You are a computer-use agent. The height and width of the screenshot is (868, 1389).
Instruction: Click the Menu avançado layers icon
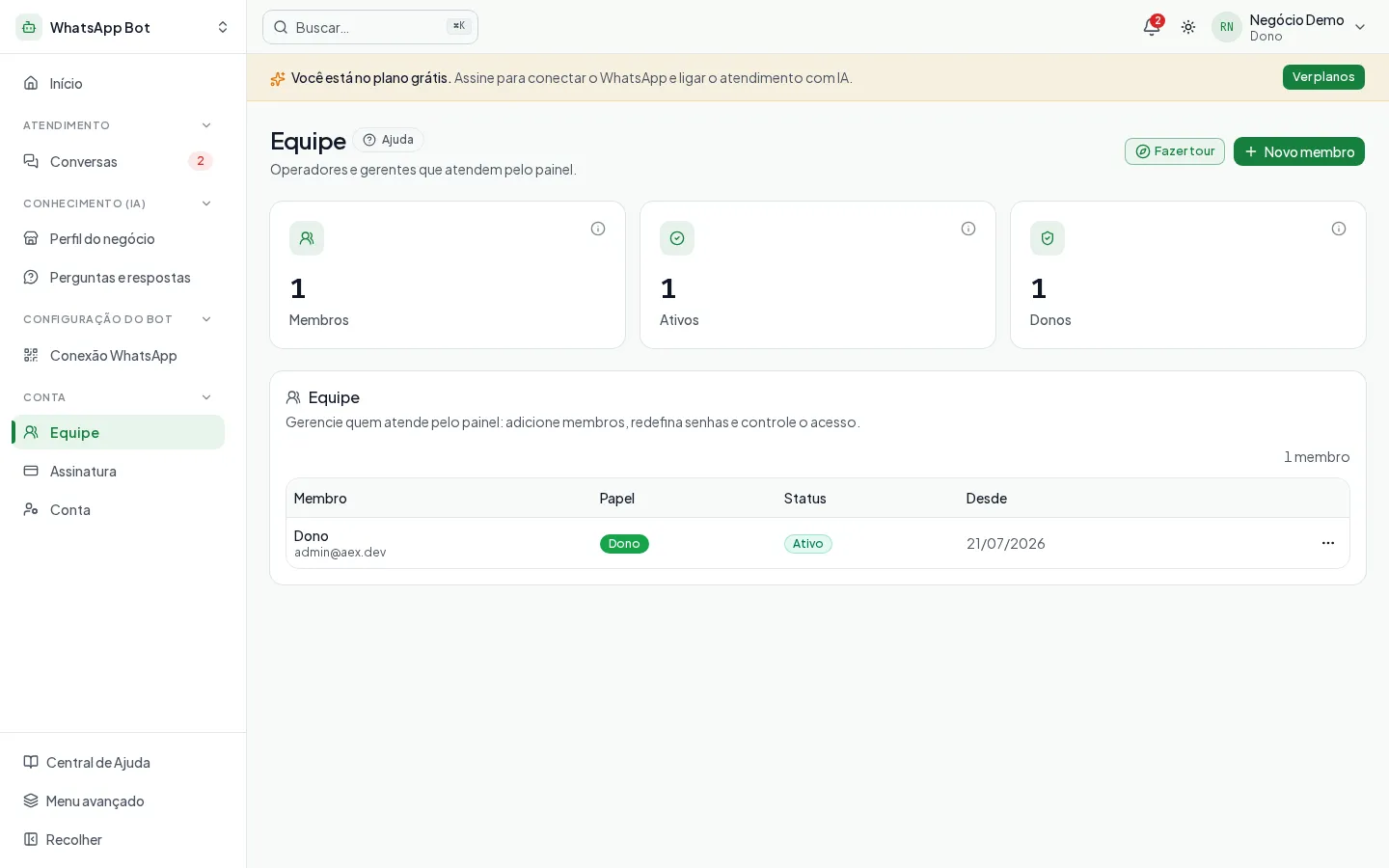point(31,800)
